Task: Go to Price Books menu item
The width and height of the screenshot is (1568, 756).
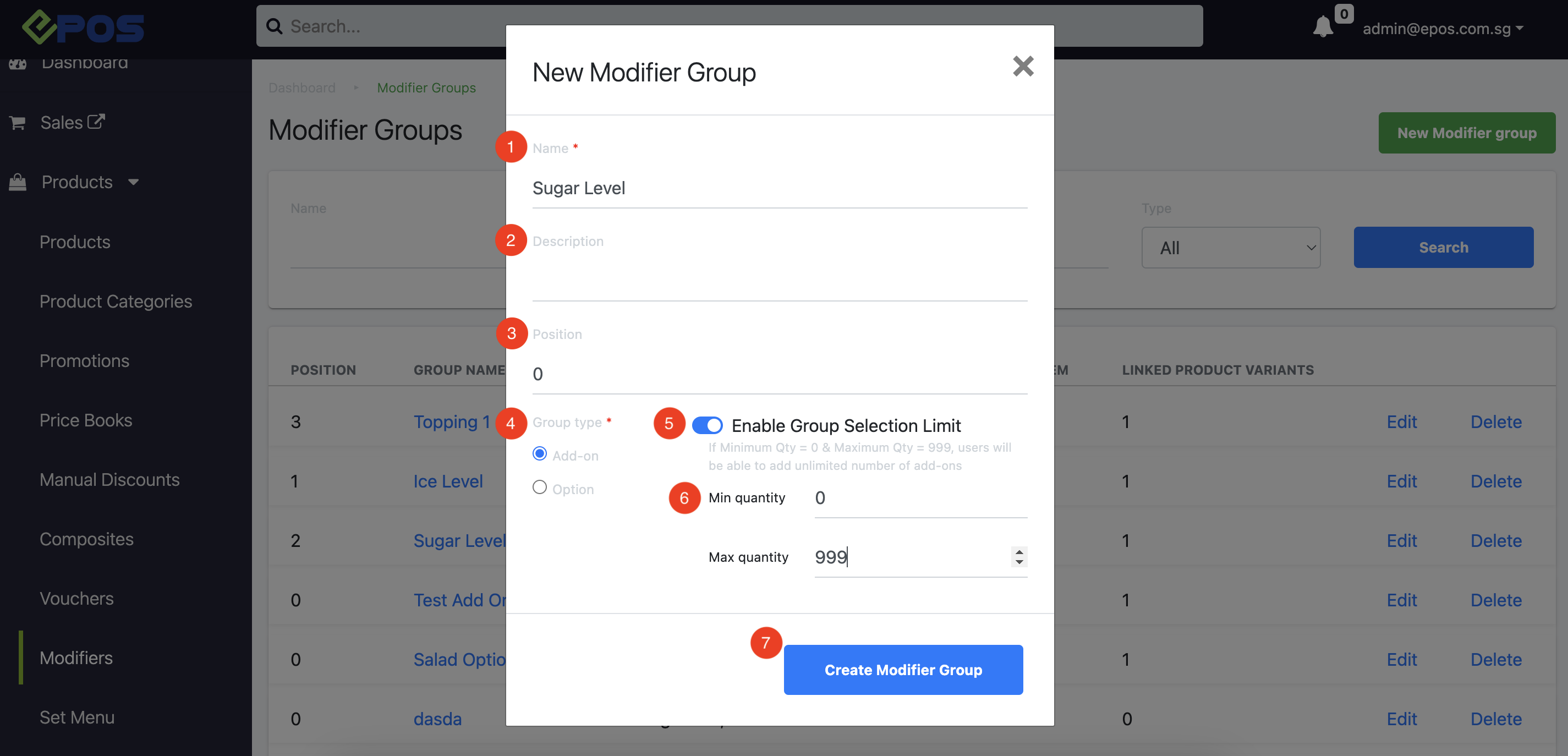Action: click(x=86, y=420)
